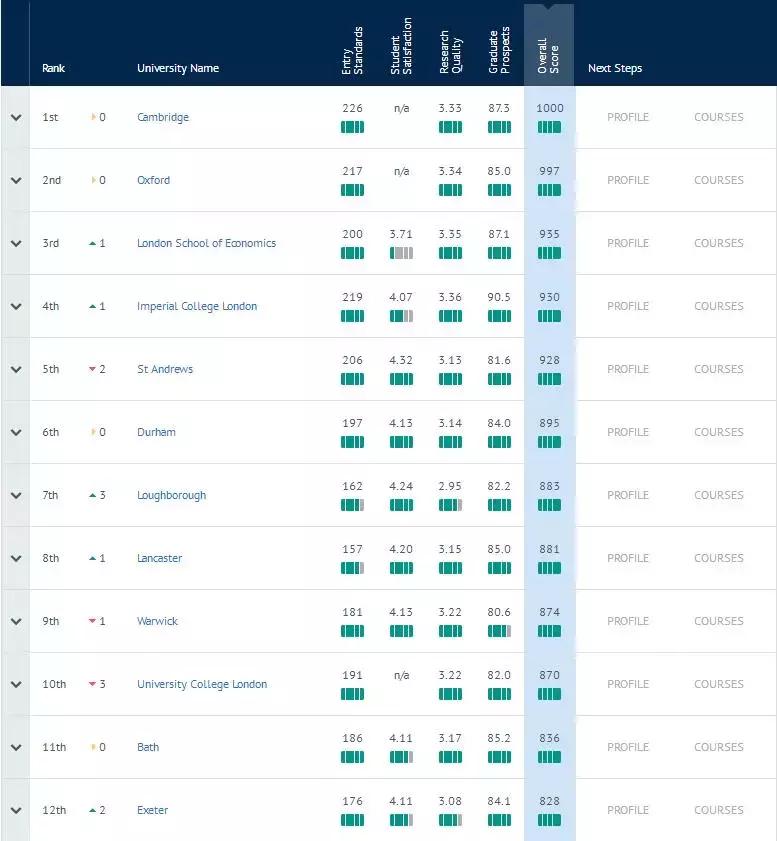Click Exeter rank change up arrow
The image size is (777, 841).
[92, 810]
